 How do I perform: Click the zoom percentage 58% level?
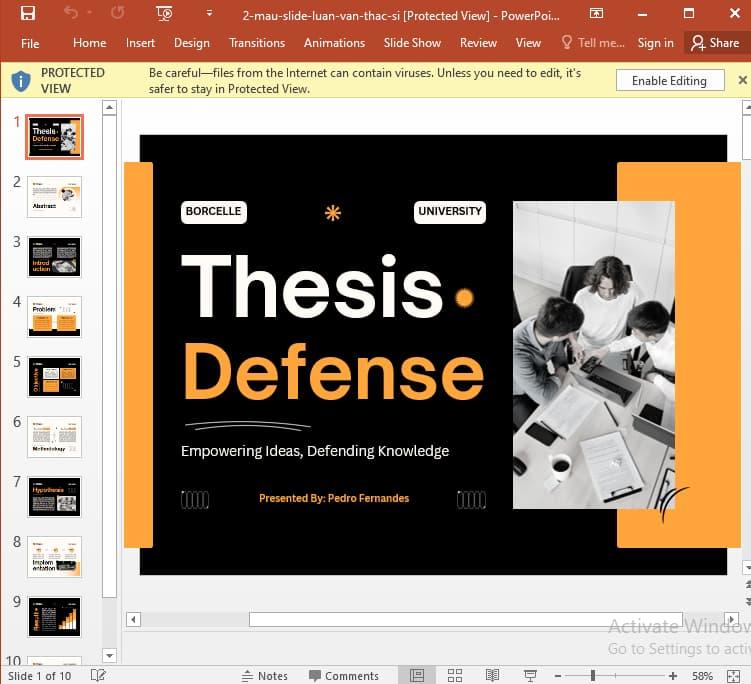coord(702,676)
